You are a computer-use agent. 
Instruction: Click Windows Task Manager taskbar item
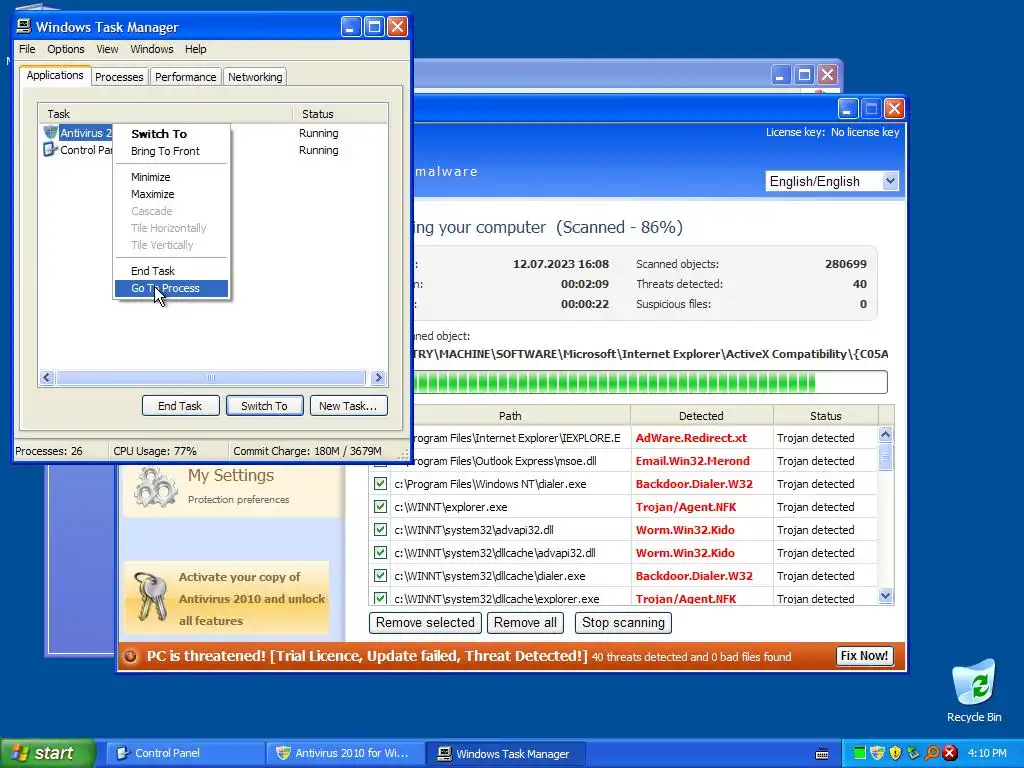click(x=505, y=753)
